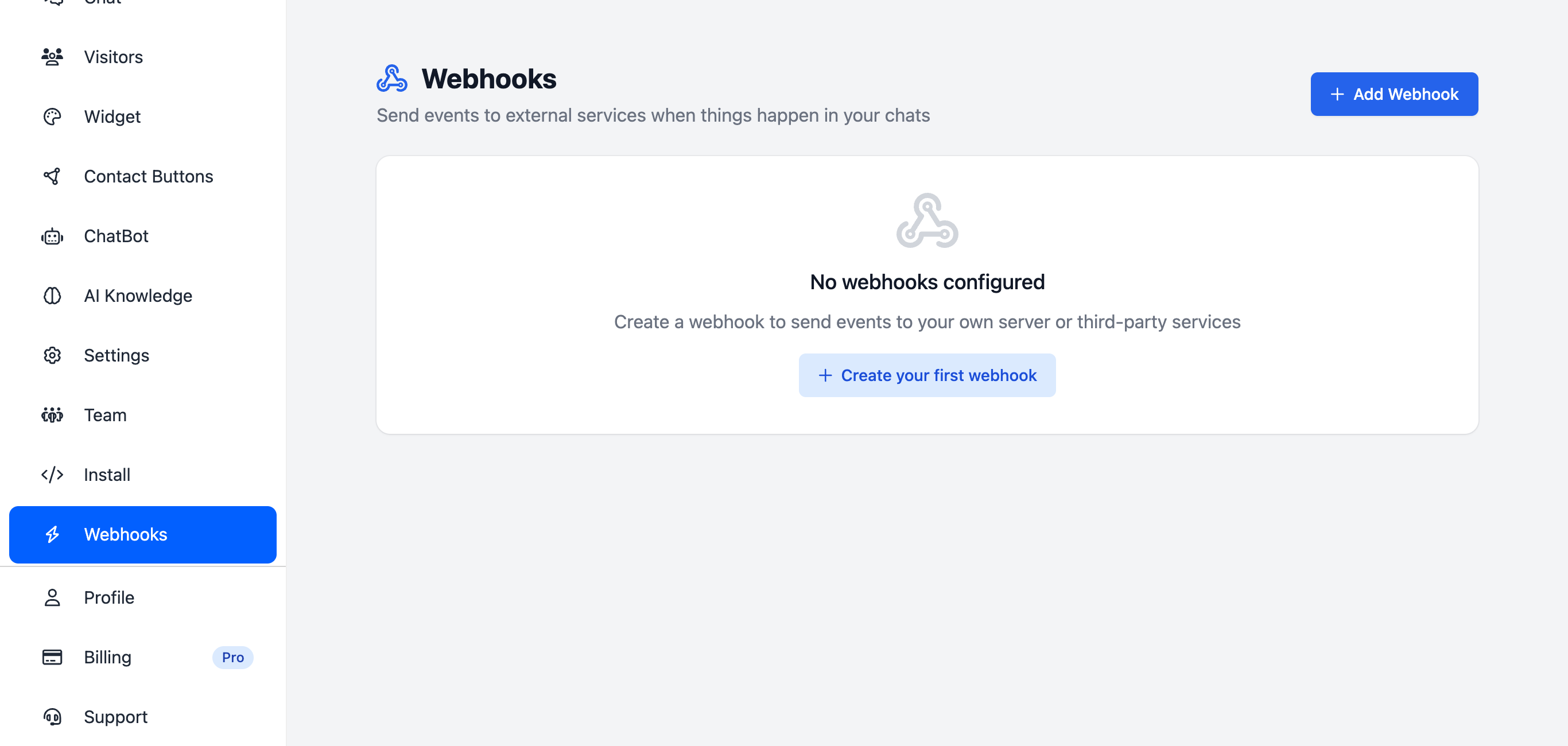Click the Team group icon

point(52,415)
